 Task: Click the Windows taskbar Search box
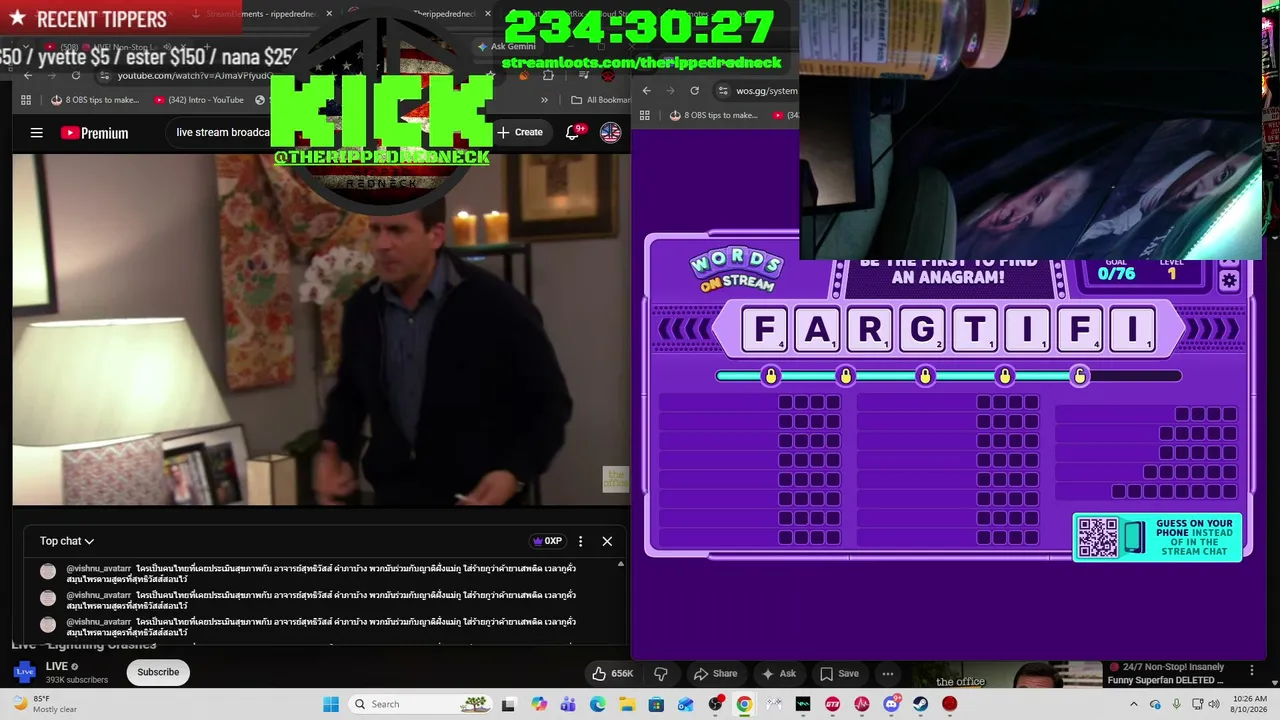[x=420, y=704]
